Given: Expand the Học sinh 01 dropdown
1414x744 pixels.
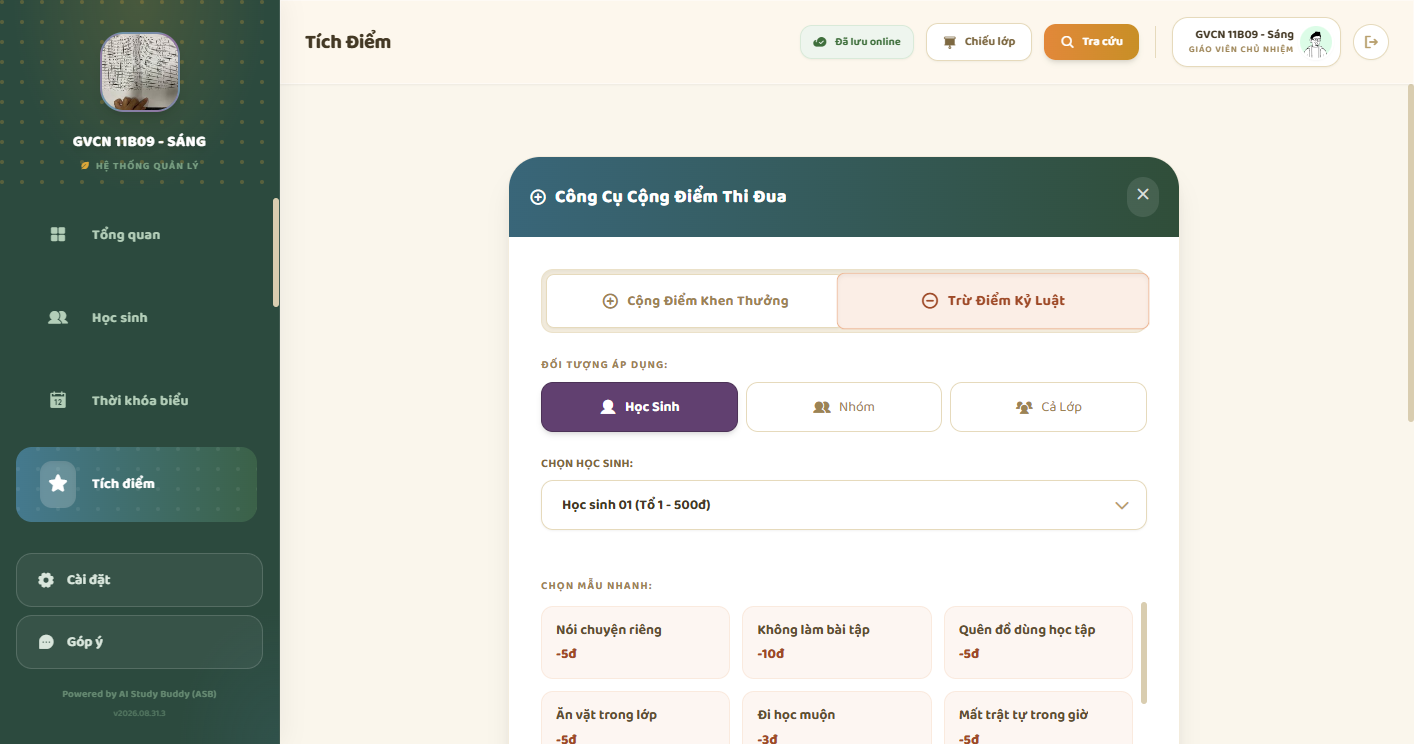Looking at the screenshot, I should 844,505.
